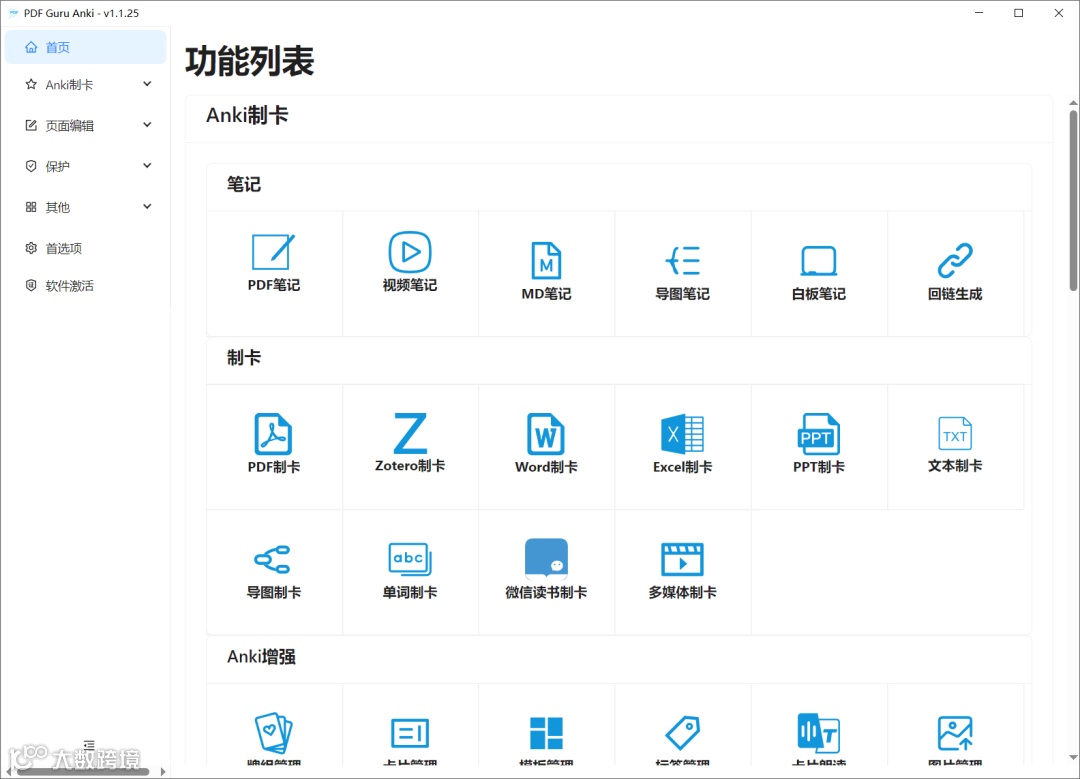Screen dimensions: 1080x779
Task: Click the template management grid icon
Action: (546, 733)
